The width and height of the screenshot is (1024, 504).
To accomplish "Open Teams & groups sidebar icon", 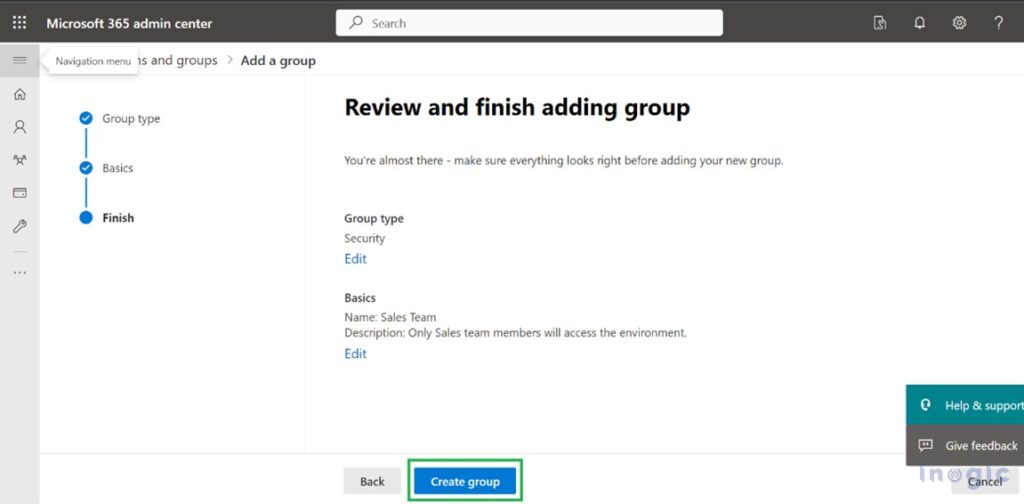I will coord(20,160).
